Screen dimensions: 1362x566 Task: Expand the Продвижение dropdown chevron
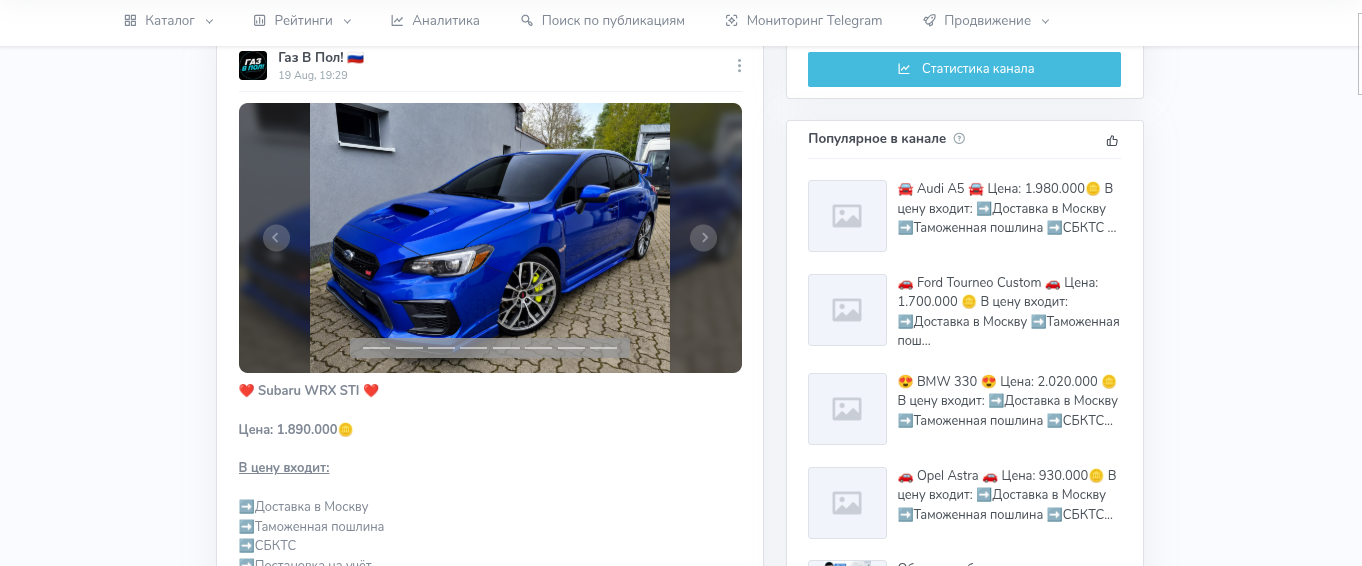click(1045, 21)
